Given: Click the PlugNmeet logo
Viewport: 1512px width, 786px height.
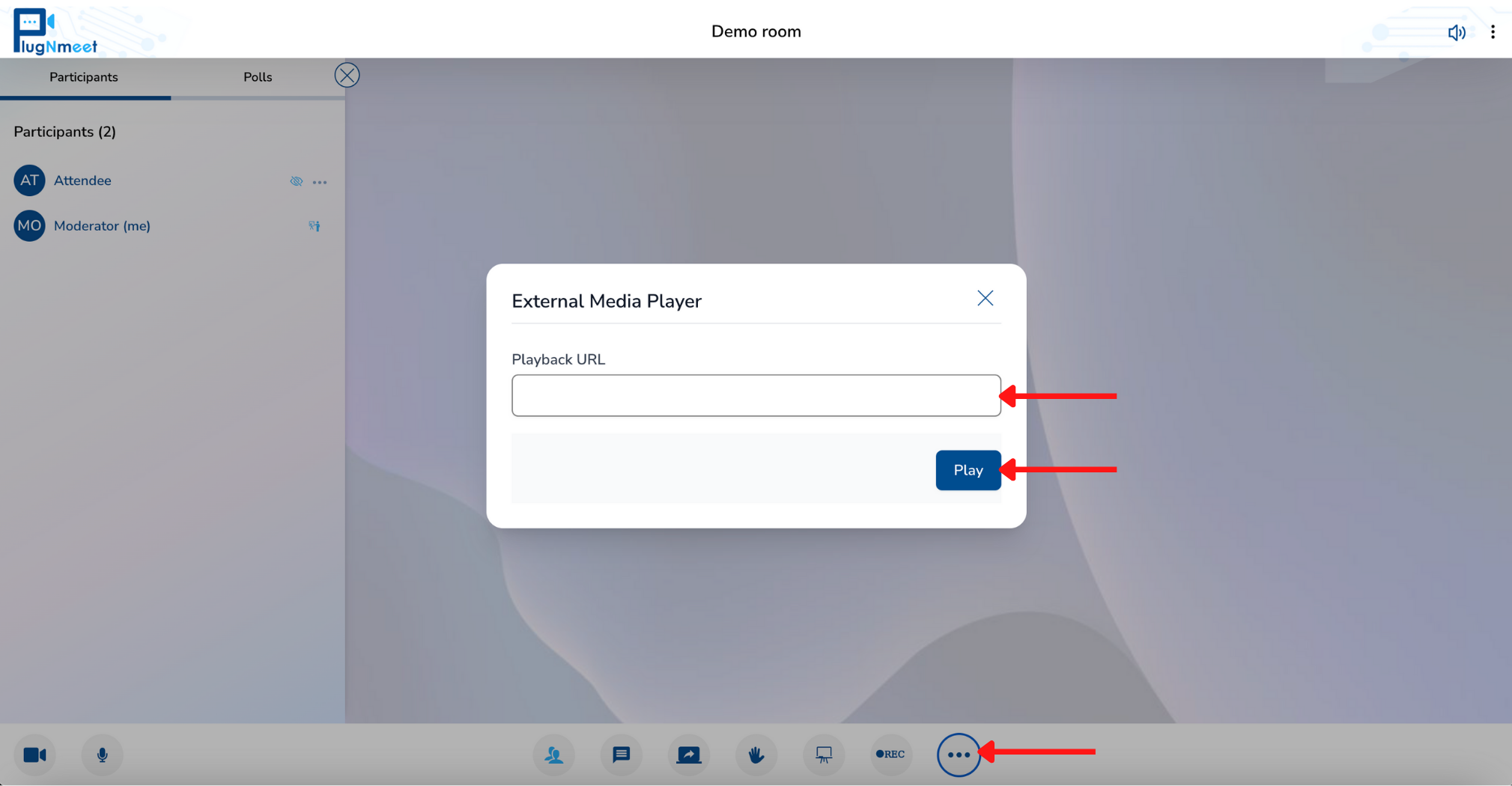Looking at the screenshot, I should coord(55,31).
